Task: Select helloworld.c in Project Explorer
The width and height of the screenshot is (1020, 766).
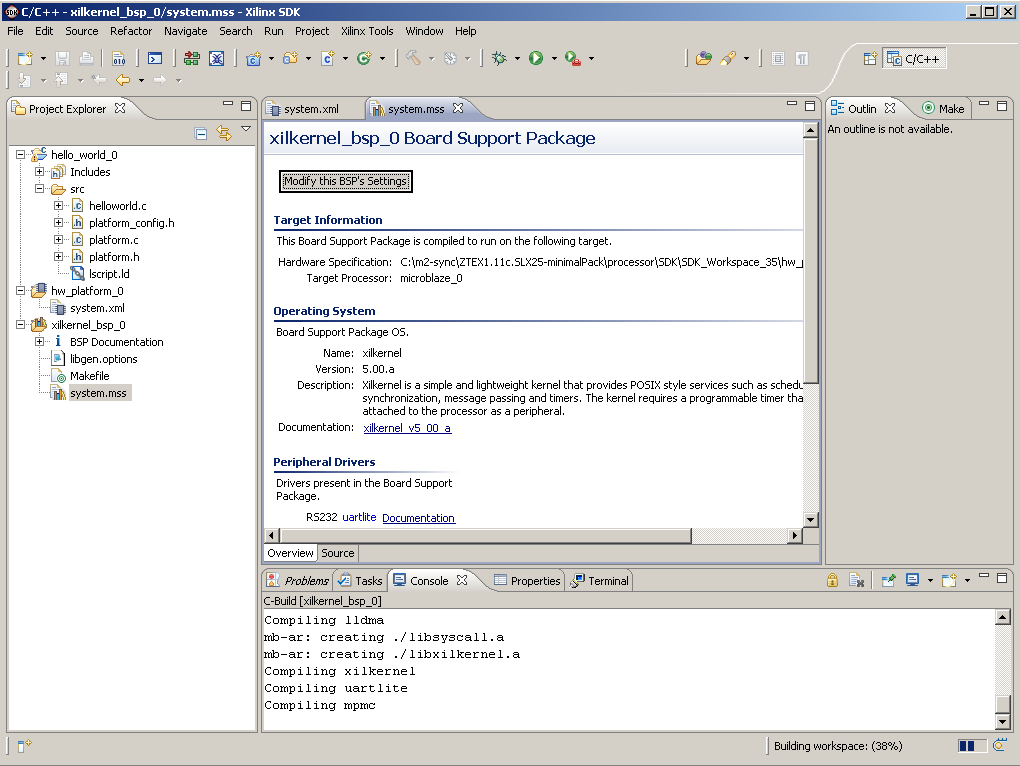Action: pyautogui.click(x=117, y=206)
